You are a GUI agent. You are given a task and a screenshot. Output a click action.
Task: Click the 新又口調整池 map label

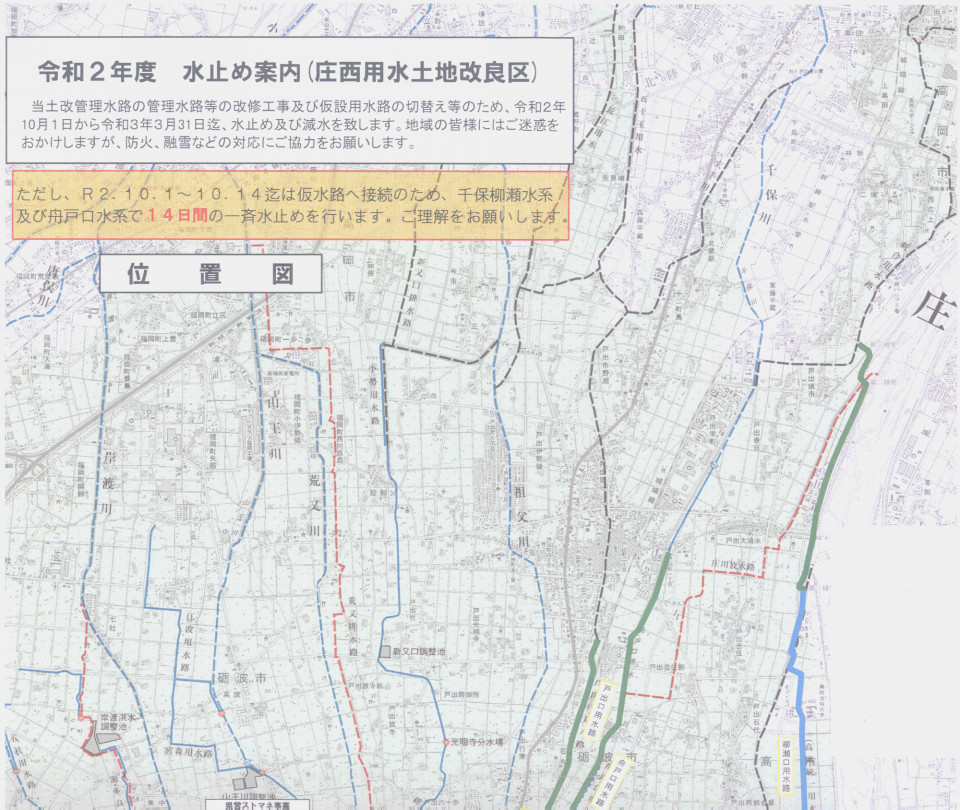click(x=418, y=652)
